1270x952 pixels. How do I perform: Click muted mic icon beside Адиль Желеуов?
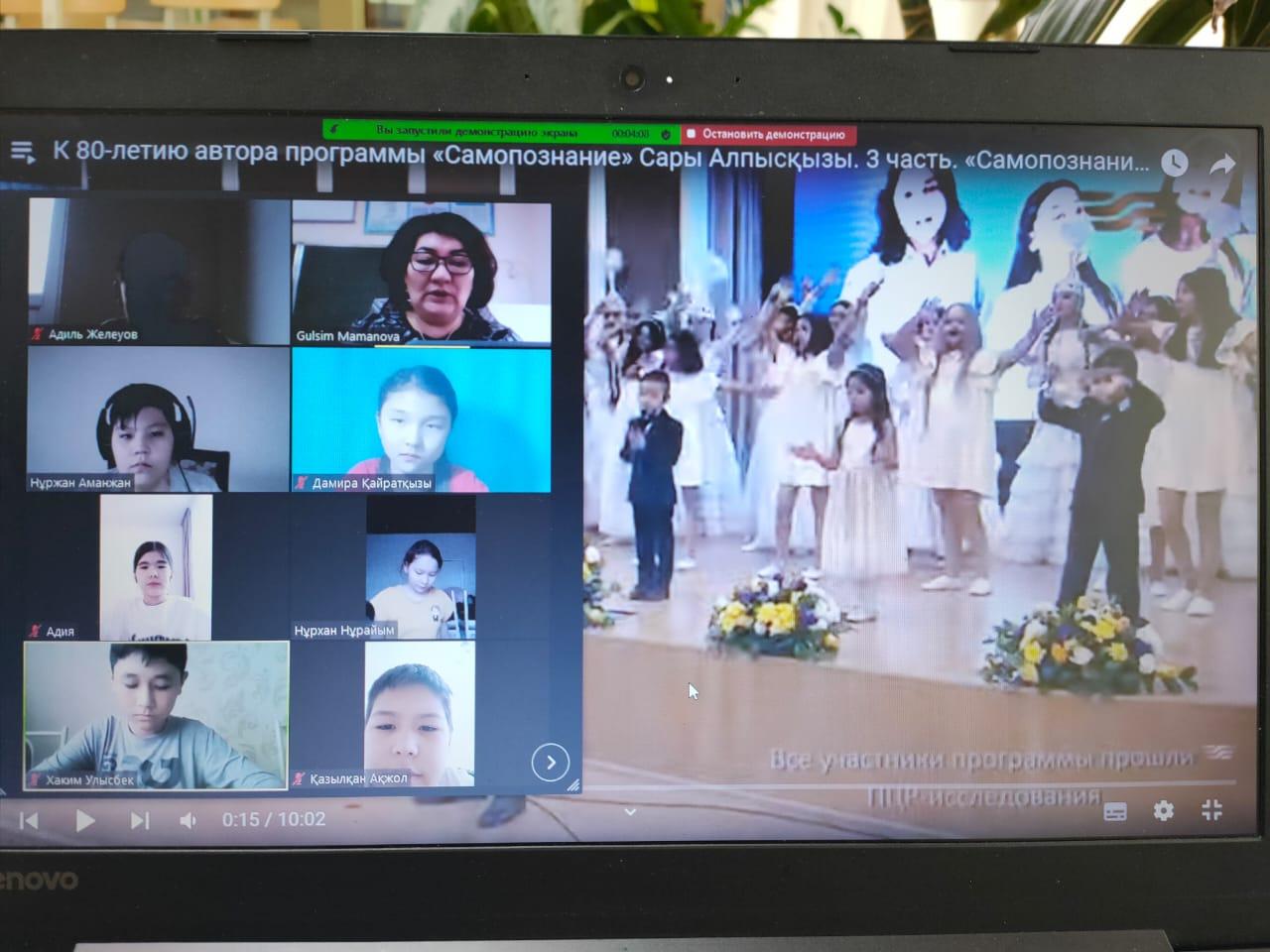[38, 334]
